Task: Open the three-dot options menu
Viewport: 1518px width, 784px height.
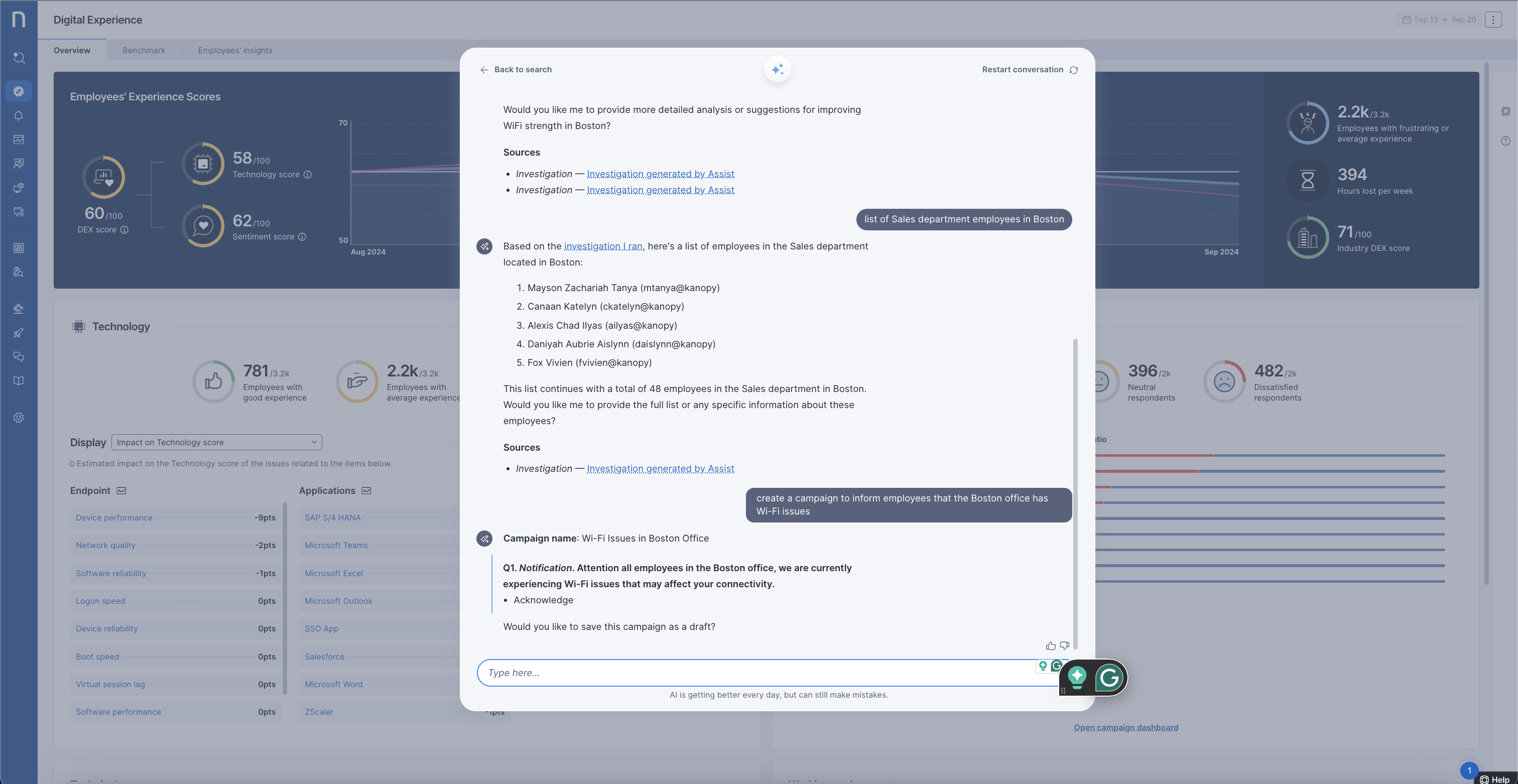Action: click(x=1493, y=20)
